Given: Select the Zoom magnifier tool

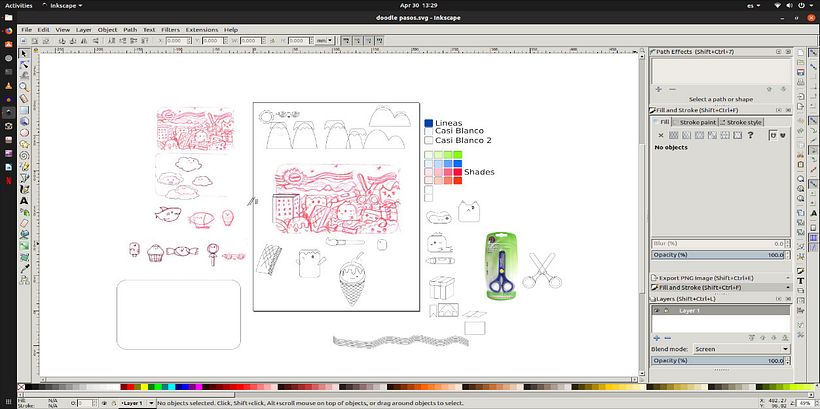Looking at the screenshot, I should point(24,87).
